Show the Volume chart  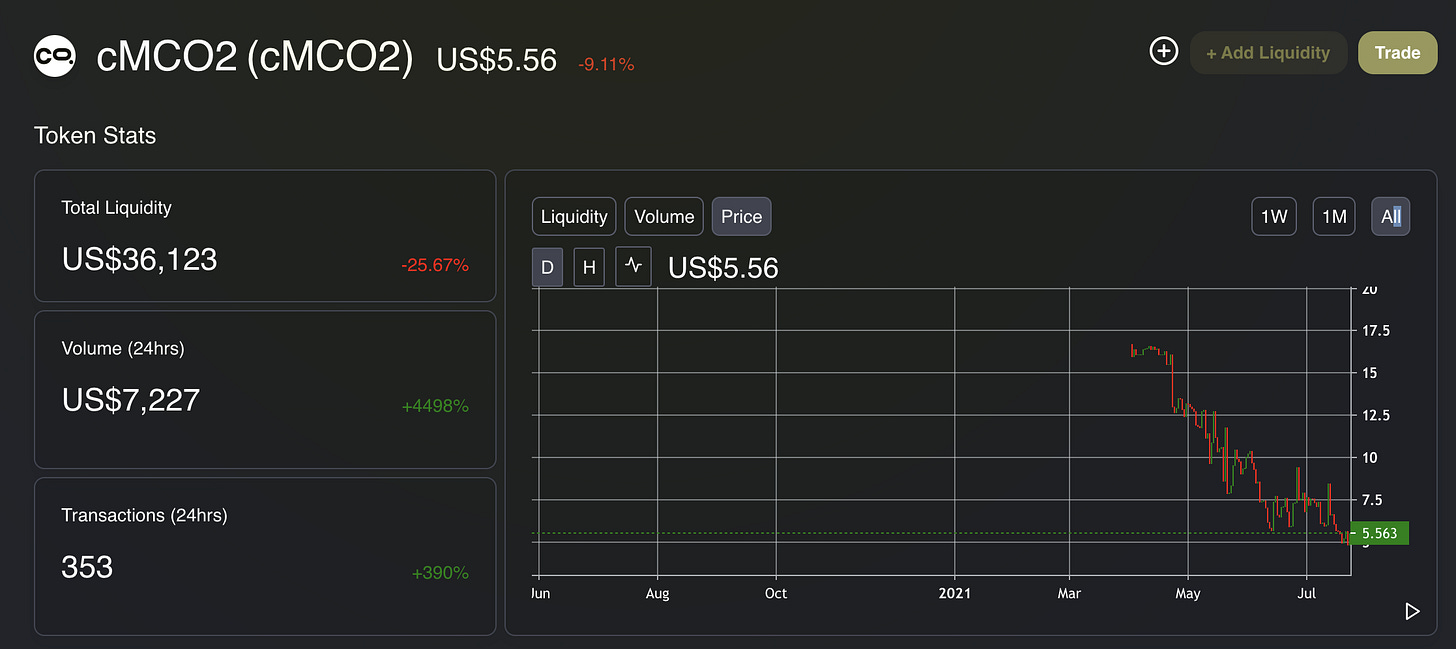click(664, 216)
